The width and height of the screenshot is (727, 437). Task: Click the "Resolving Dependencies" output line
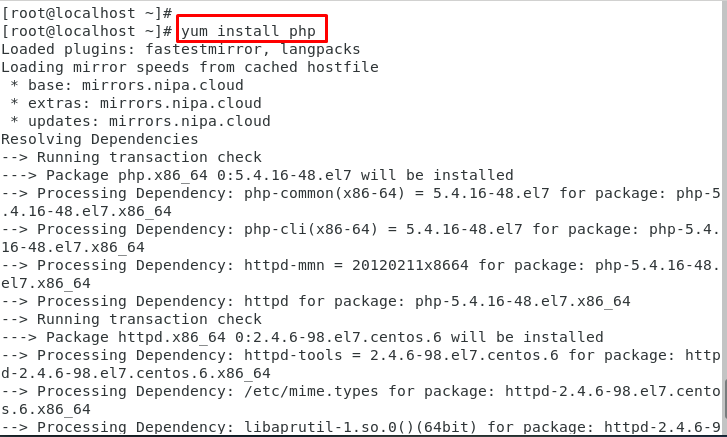click(100, 139)
